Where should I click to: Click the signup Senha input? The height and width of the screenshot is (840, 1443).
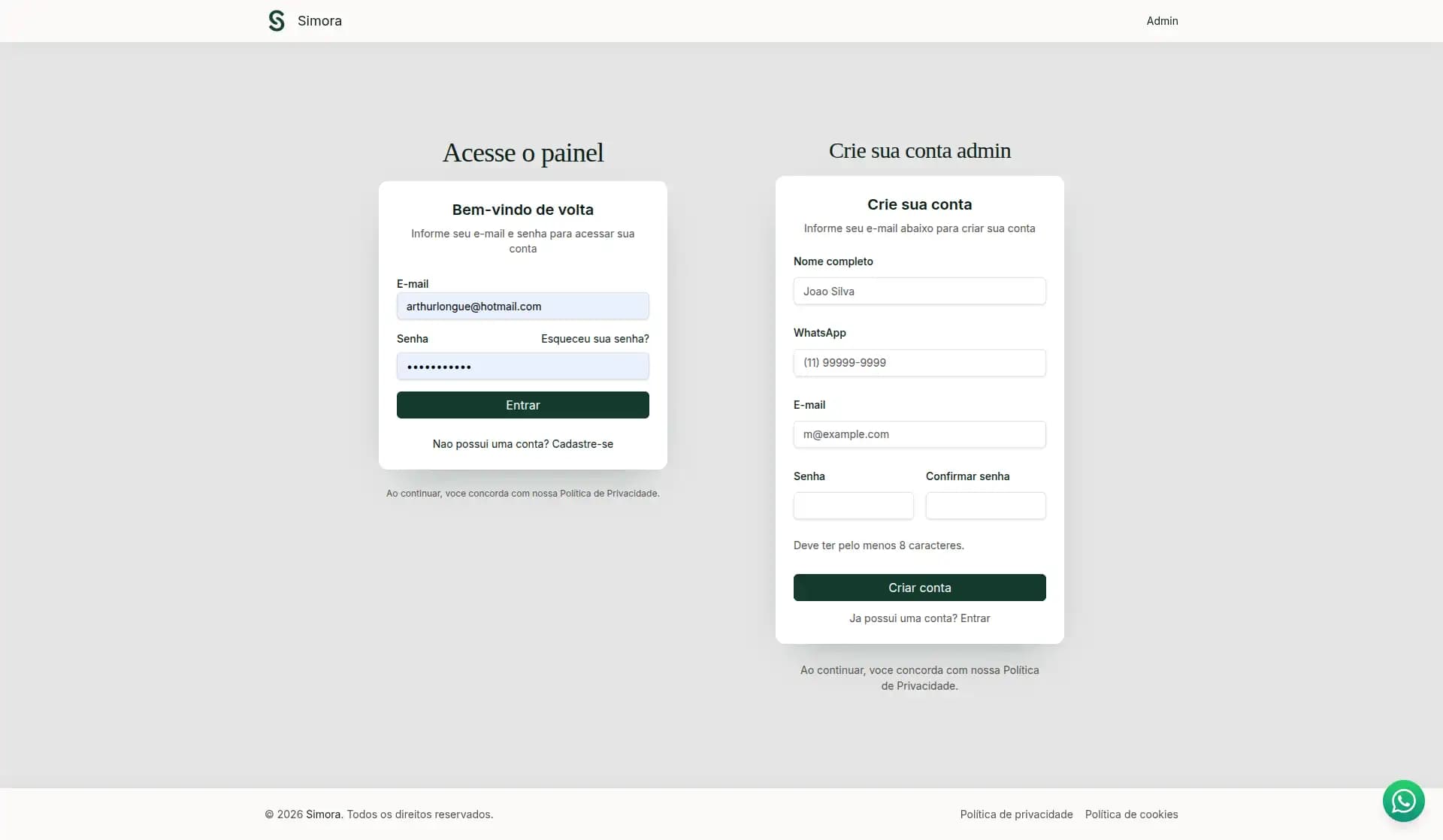coord(853,506)
